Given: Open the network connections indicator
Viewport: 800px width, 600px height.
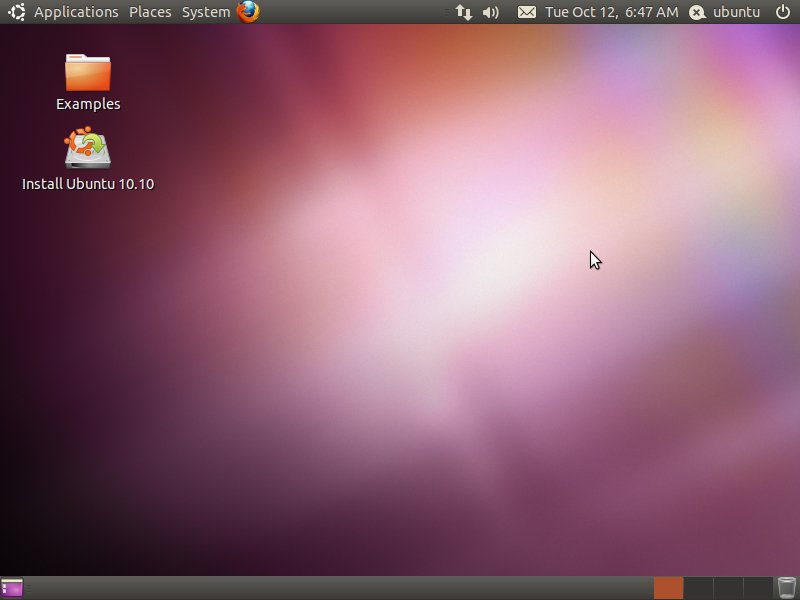Looking at the screenshot, I should coord(463,12).
